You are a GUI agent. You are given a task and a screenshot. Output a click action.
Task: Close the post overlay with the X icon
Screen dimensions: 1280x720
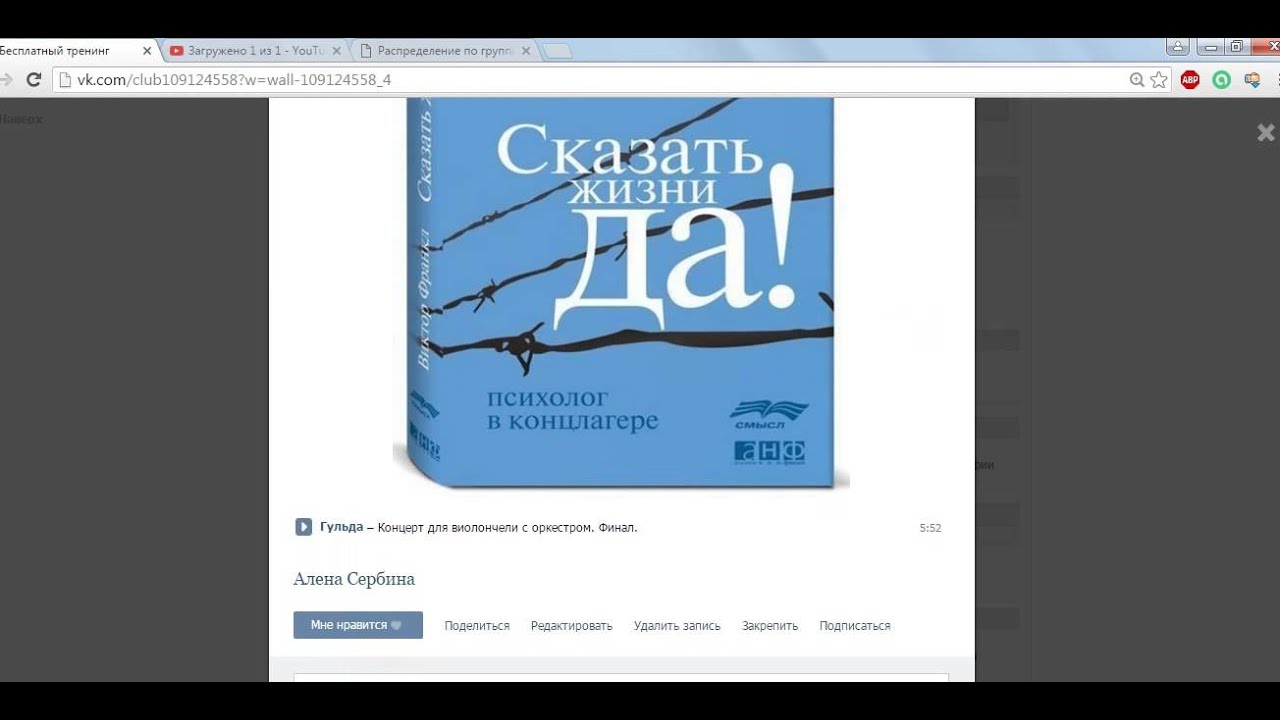coord(1266,132)
